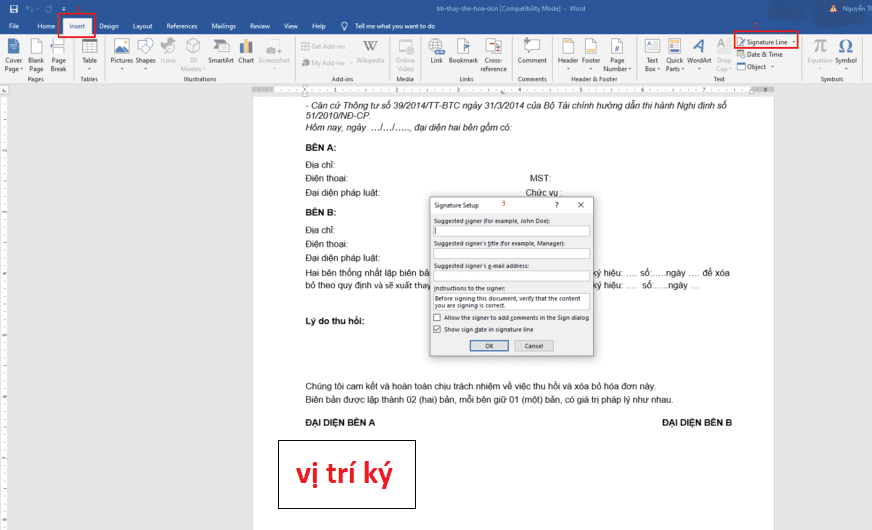Insert Date & Time

tap(760, 55)
